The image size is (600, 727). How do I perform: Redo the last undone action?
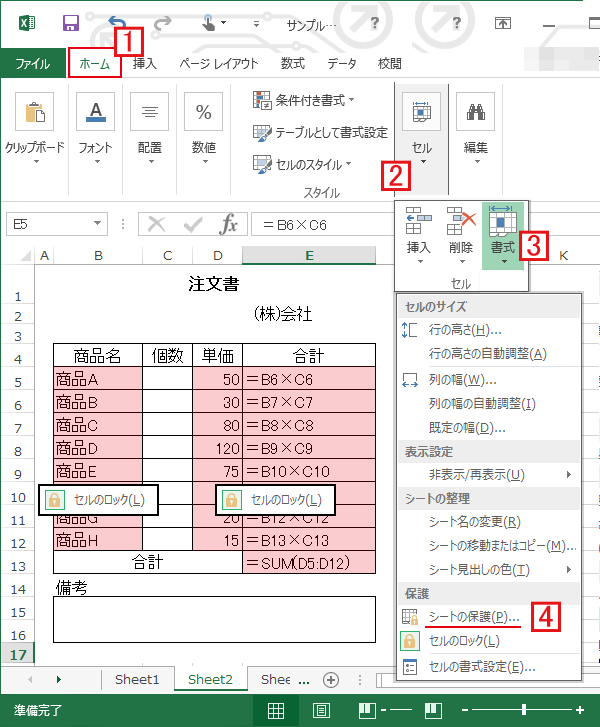point(162,23)
